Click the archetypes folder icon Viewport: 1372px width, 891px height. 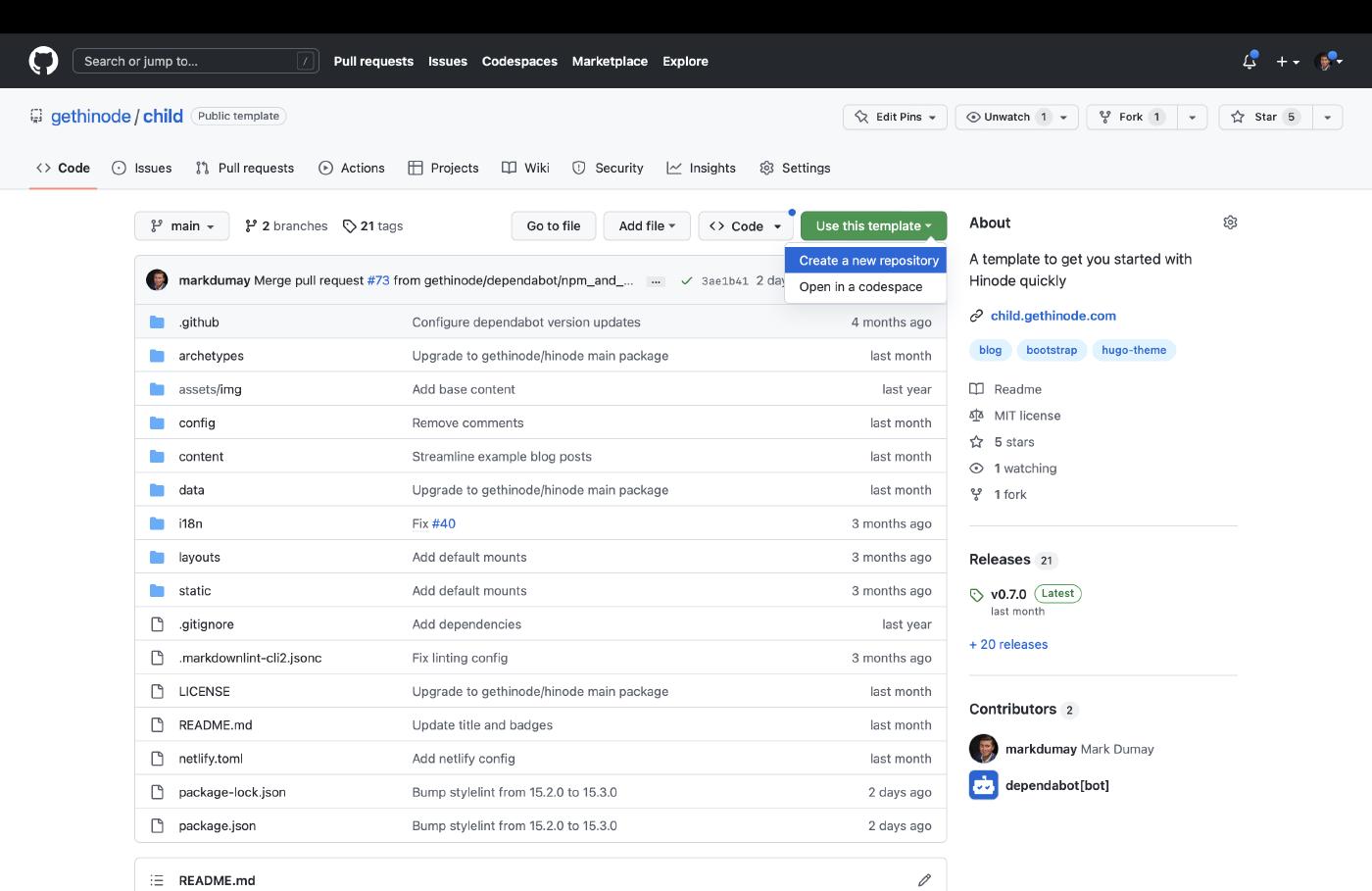tap(157, 356)
